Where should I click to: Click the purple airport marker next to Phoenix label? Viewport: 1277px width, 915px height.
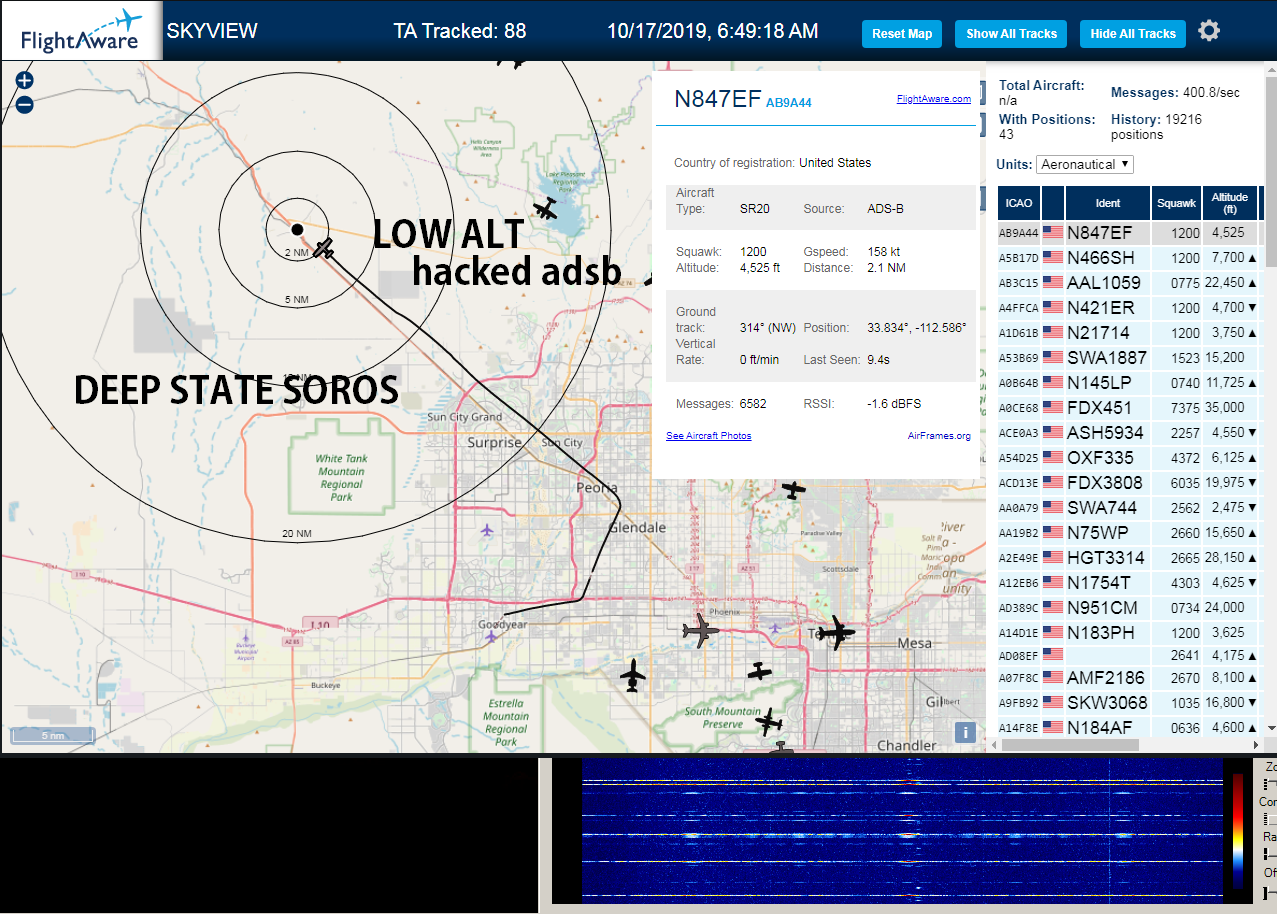pos(775,628)
